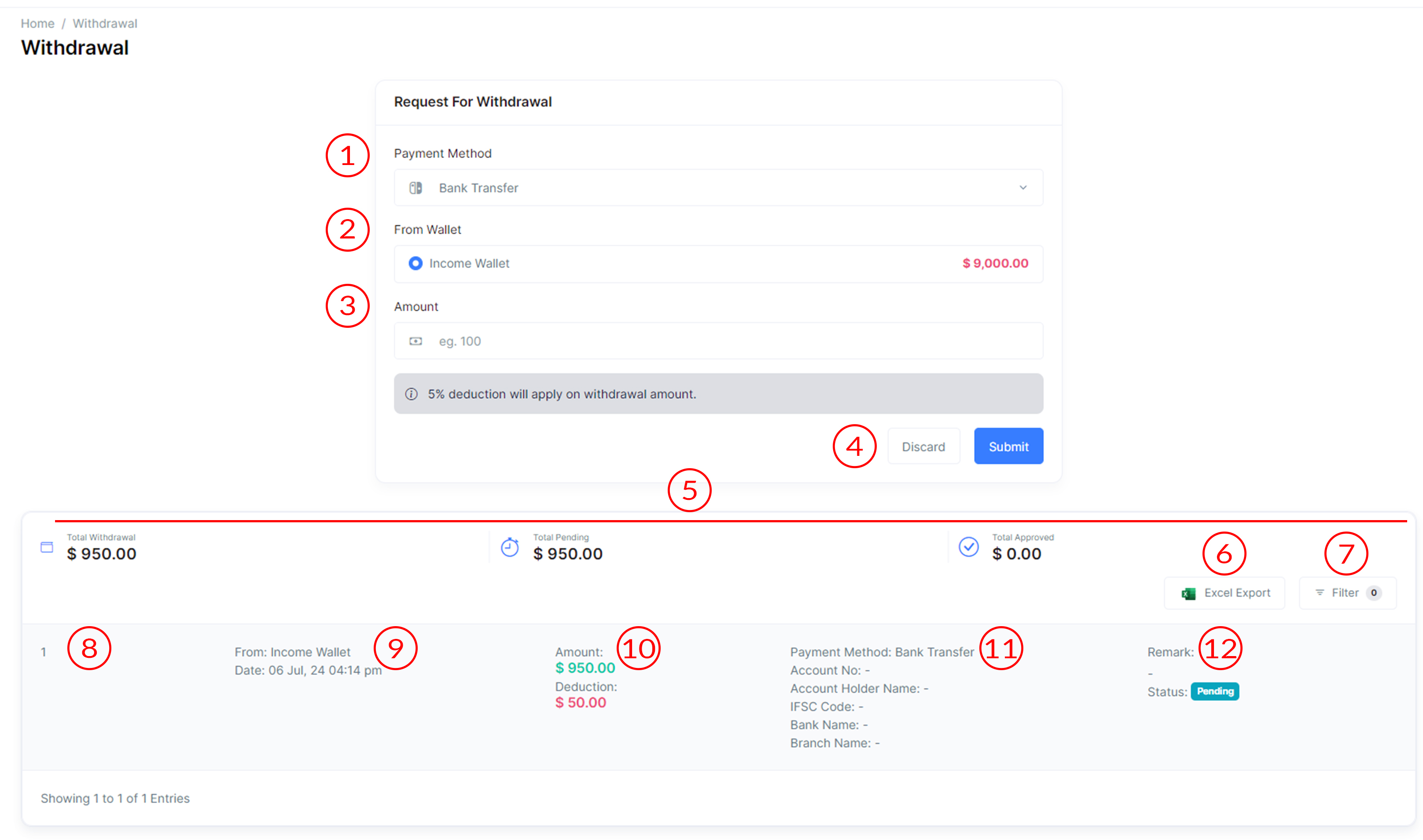This screenshot has width=1423, height=840.
Task: Click the Total Withdrawal wallet icon
Action: (x=47, y=547)
